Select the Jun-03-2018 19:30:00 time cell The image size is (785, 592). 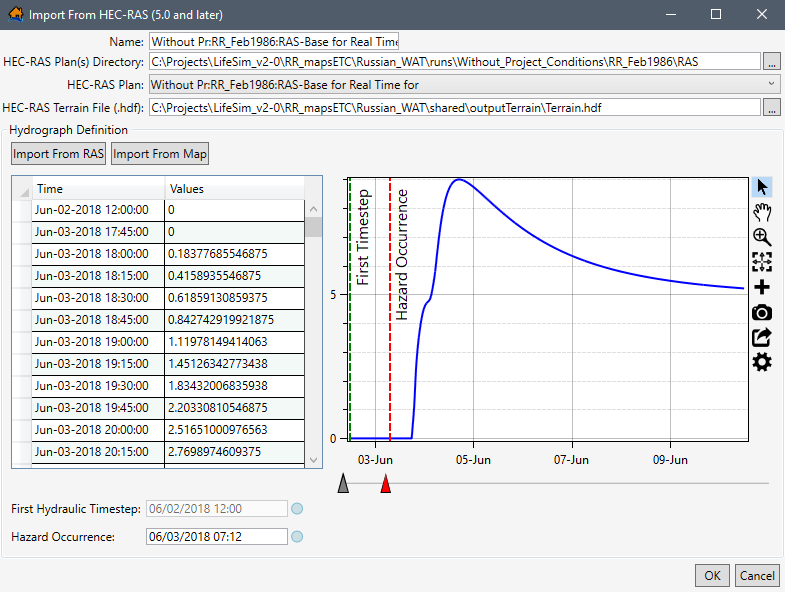[x=98, y=386]
